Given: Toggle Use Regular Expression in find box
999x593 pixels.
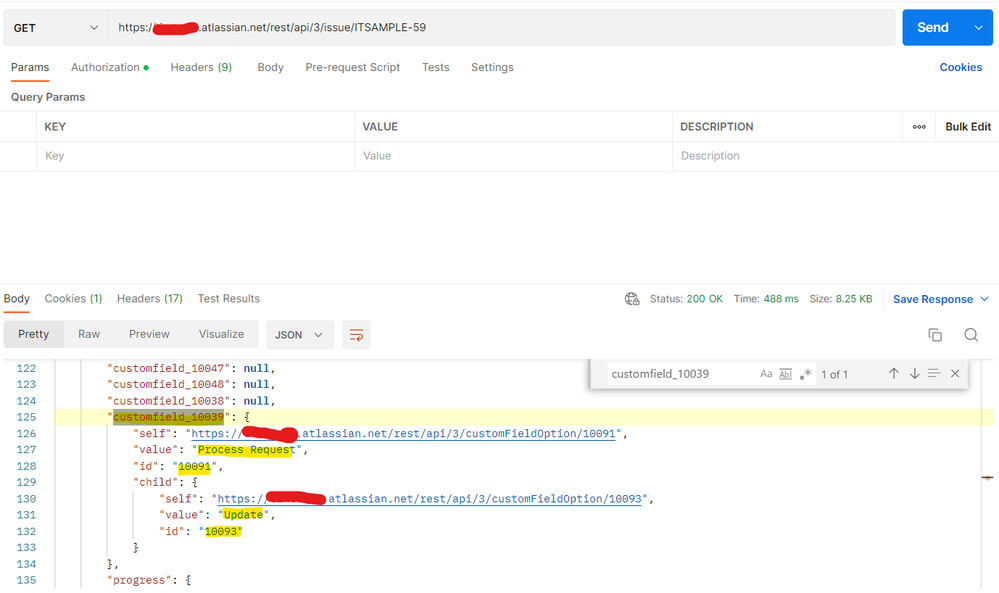Looking at the screenshot, I should 806,374.
